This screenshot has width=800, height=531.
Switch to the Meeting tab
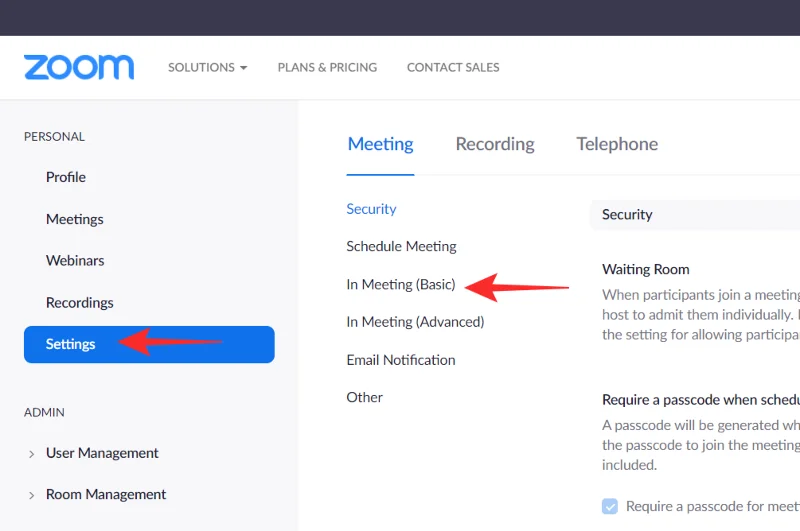pos(380,144)
